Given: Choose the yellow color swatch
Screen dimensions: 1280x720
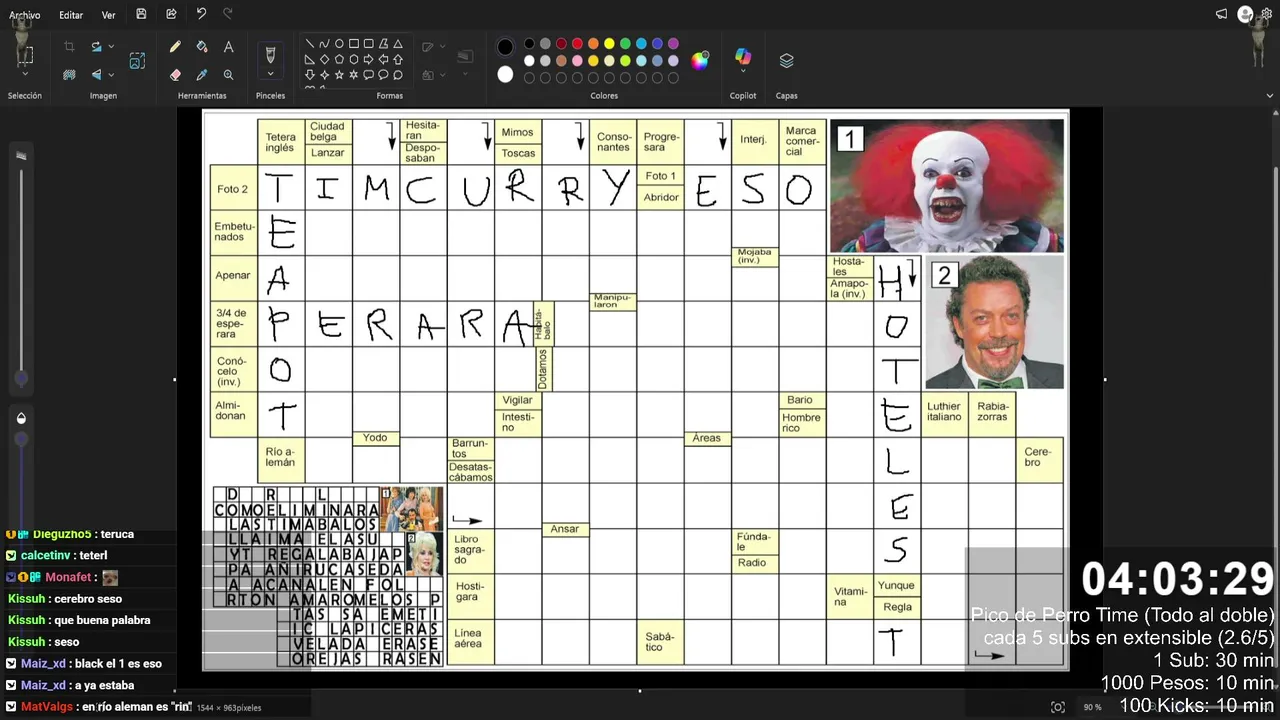Looking at the screenshot, I should click(609, 44).
